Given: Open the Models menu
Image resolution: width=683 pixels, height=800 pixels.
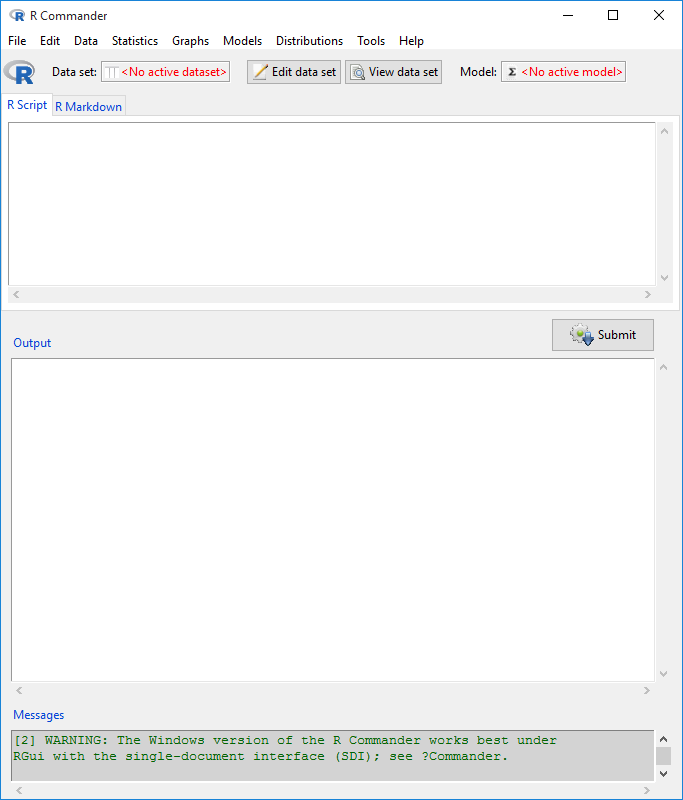Looking at the screenshot, I should (x=242, y=41).
